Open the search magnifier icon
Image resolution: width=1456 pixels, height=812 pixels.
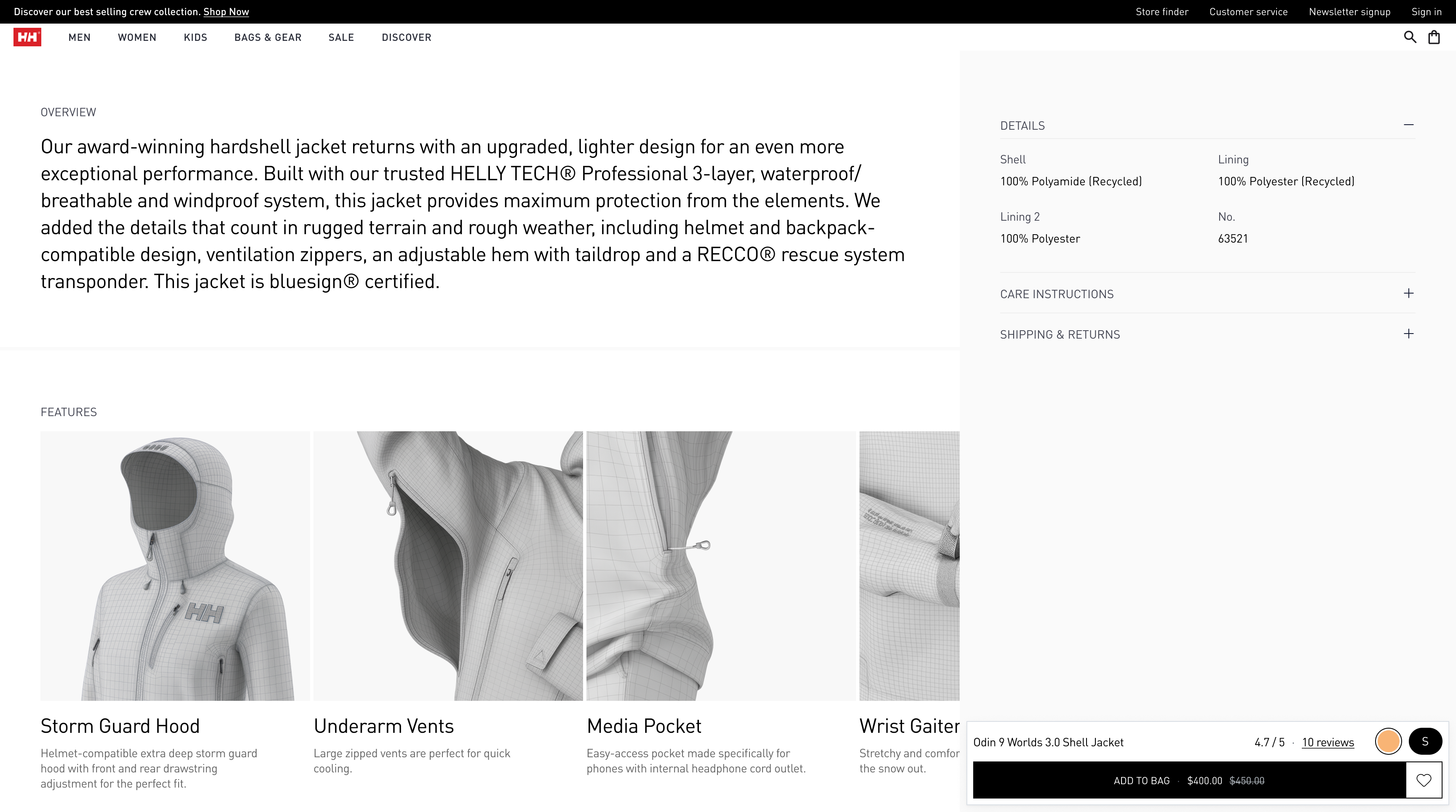point(1410,37)
